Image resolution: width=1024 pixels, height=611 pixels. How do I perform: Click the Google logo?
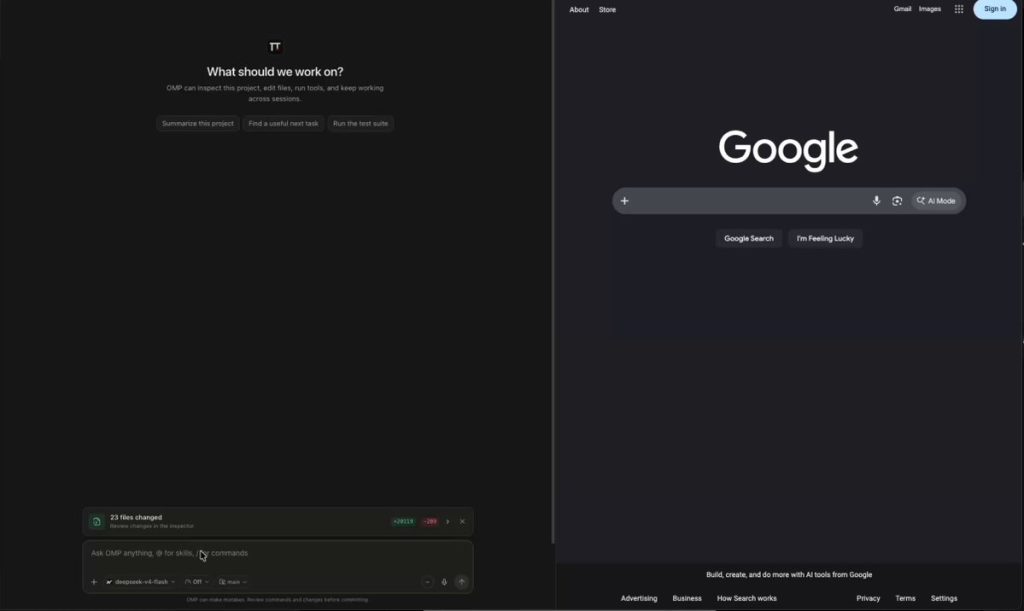788,150
